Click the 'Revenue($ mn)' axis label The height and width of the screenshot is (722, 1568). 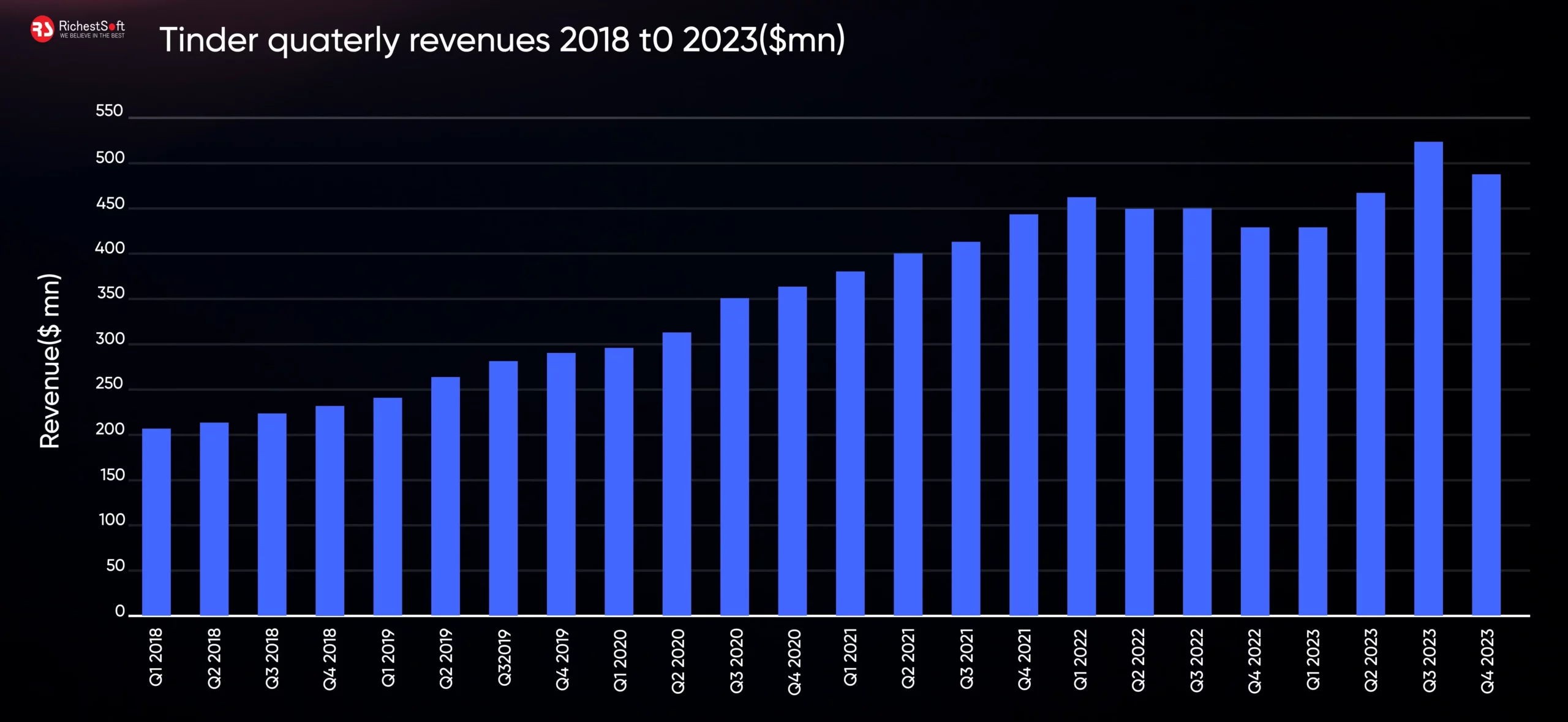point(50,361)
